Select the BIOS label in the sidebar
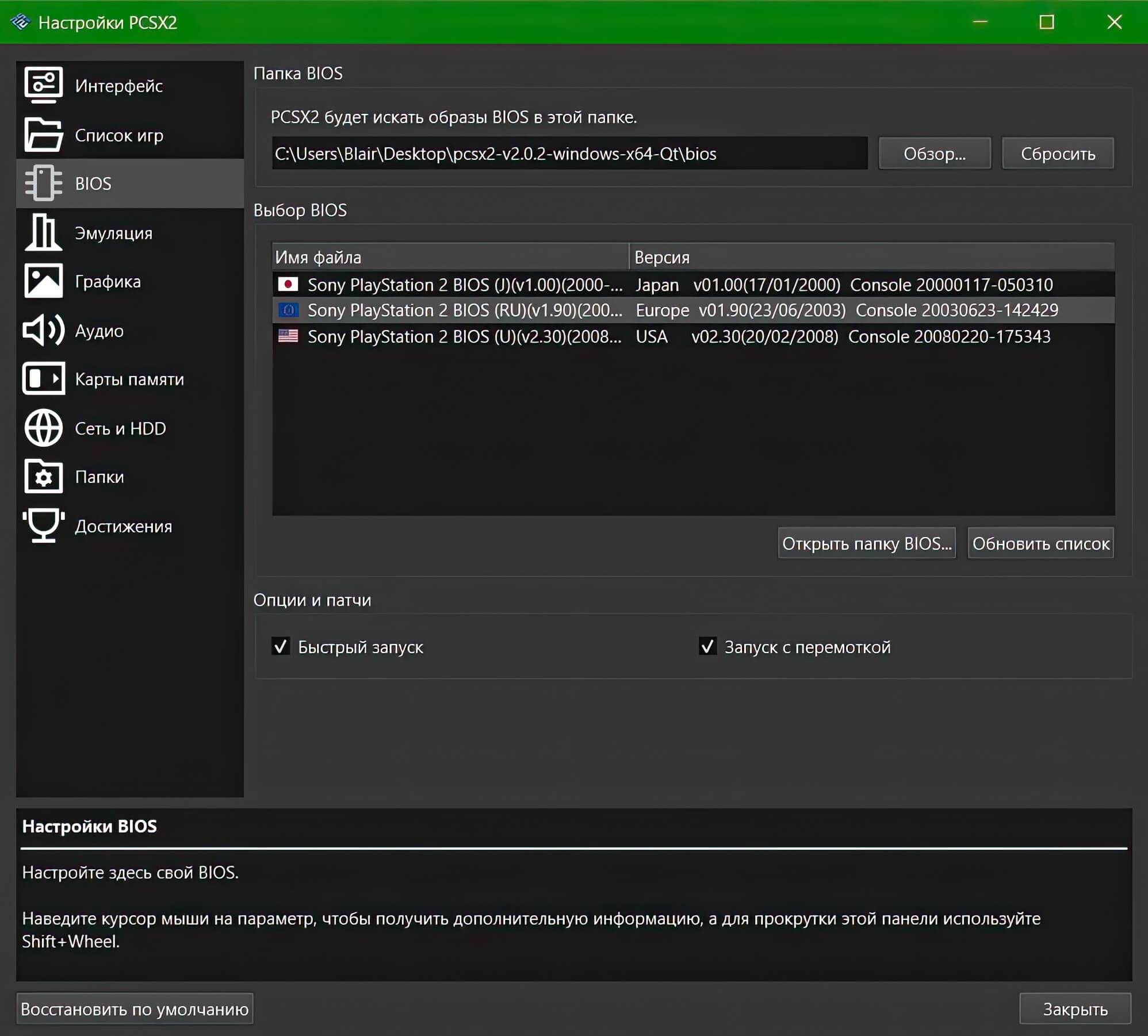This screenshot has width=1148, height=1036. coord(93,183)
